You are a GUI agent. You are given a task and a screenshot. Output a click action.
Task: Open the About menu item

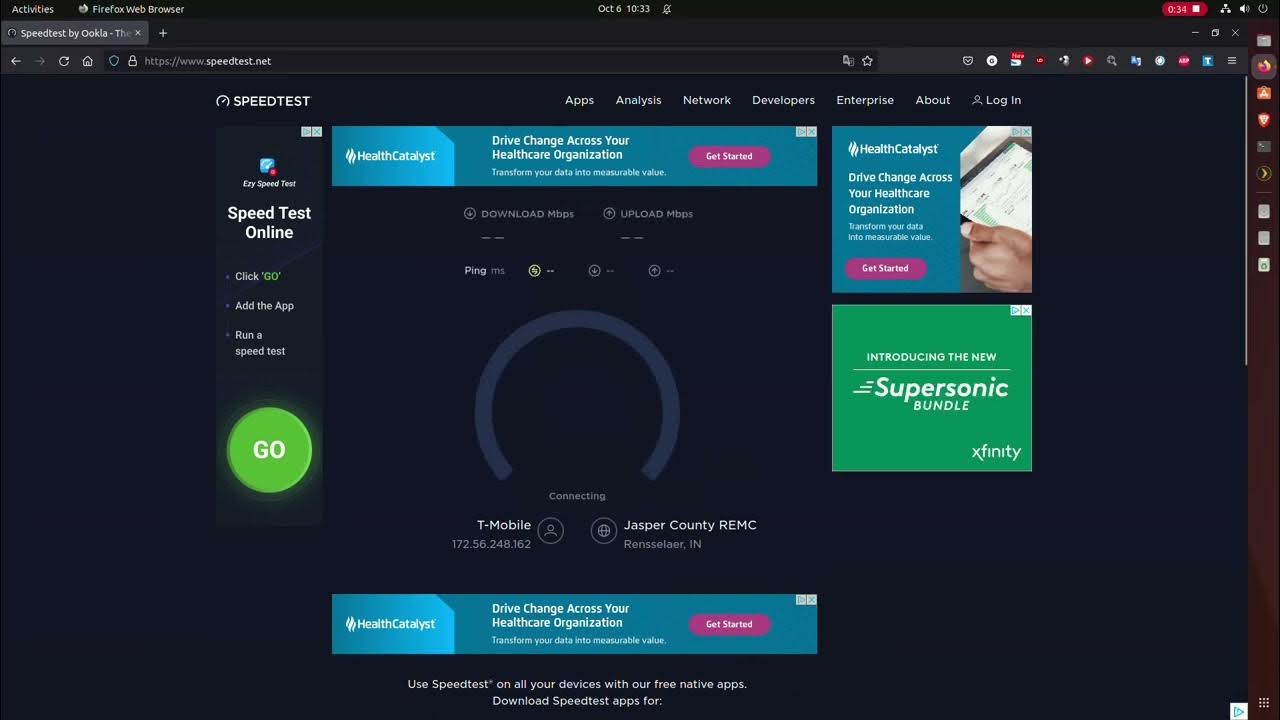933,100
